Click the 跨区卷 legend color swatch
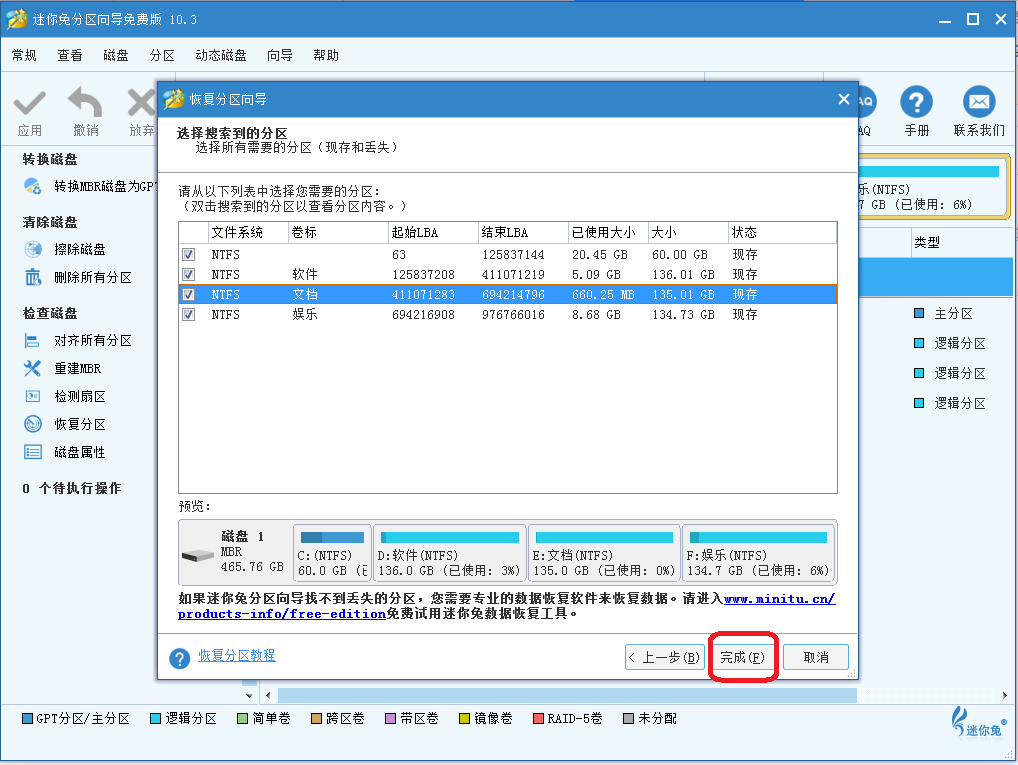 (317, 718)
